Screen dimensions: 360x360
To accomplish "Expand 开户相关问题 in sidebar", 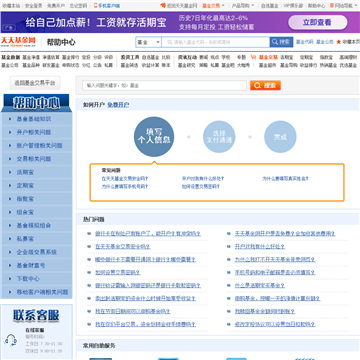I will click(x=36, y=132).
